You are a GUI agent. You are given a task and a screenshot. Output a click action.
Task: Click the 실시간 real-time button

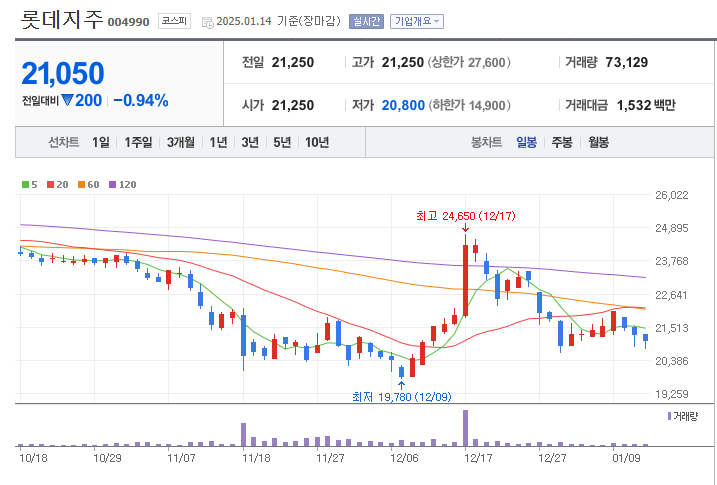[366, 21]
